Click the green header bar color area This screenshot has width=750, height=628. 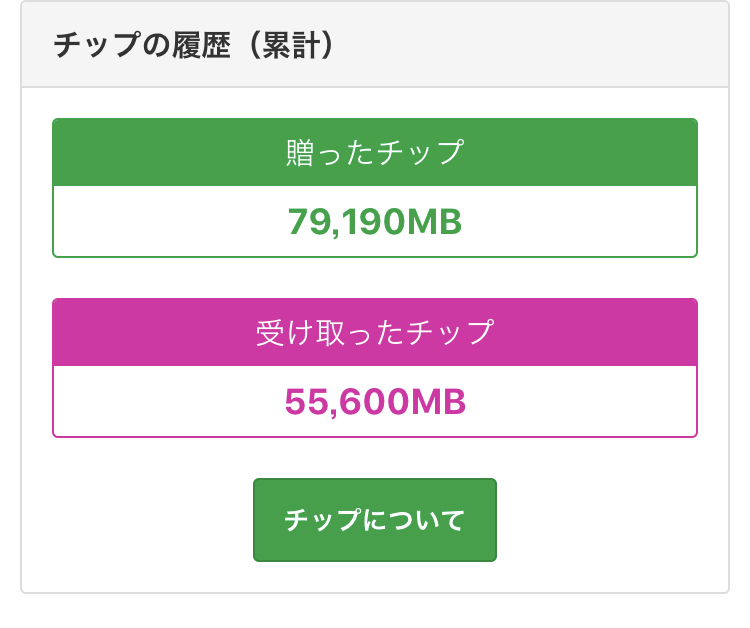coord(600,152)
